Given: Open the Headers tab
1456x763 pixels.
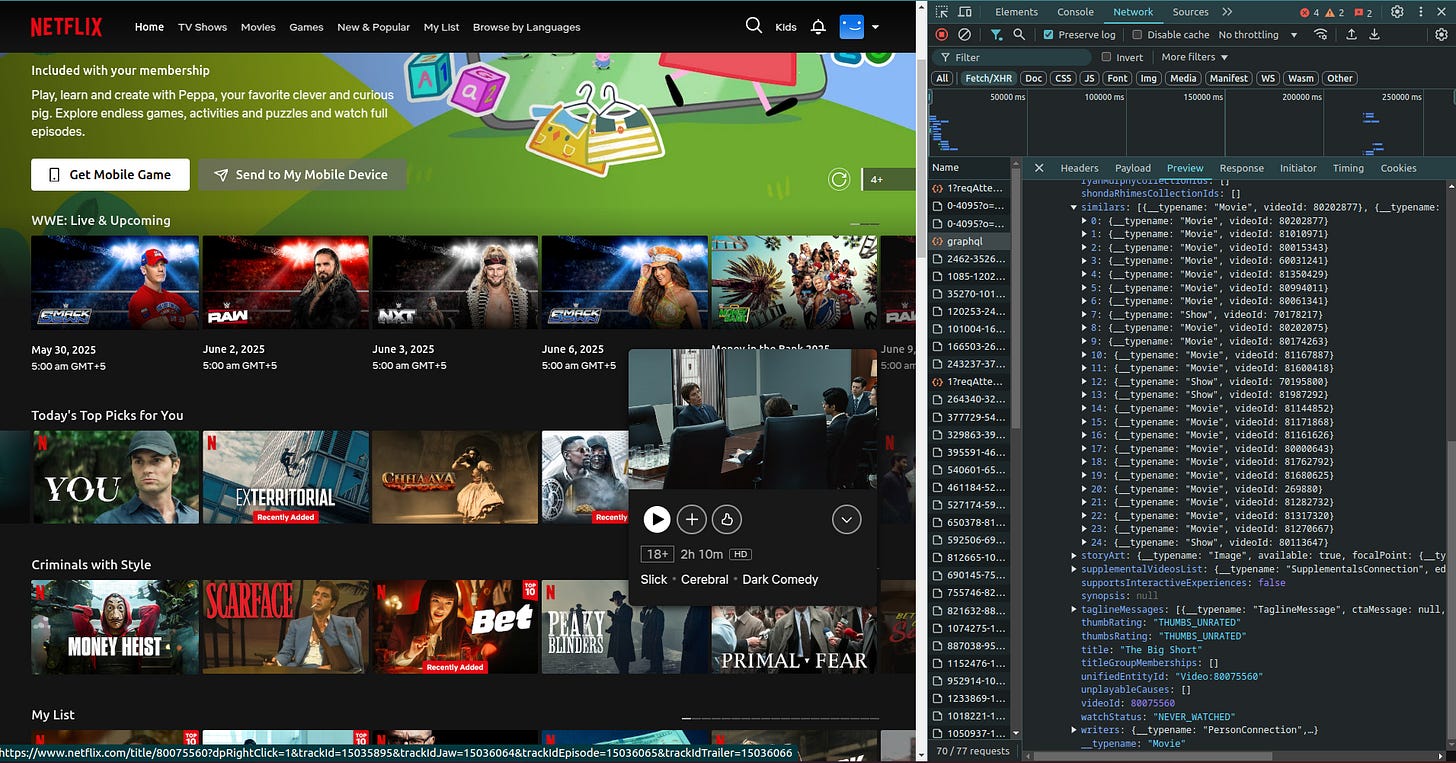Looking at the screenshot, I should pyautogui.click(x=1079, y=168).
